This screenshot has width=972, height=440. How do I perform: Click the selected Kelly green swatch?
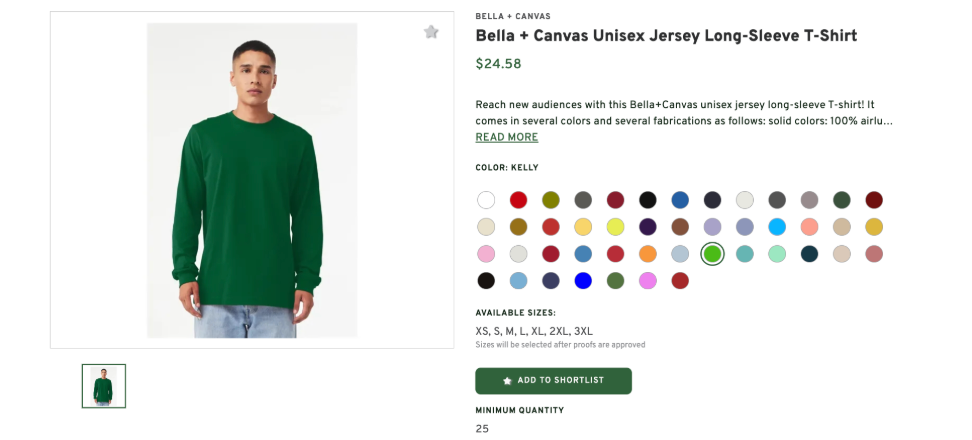point(712,254)
